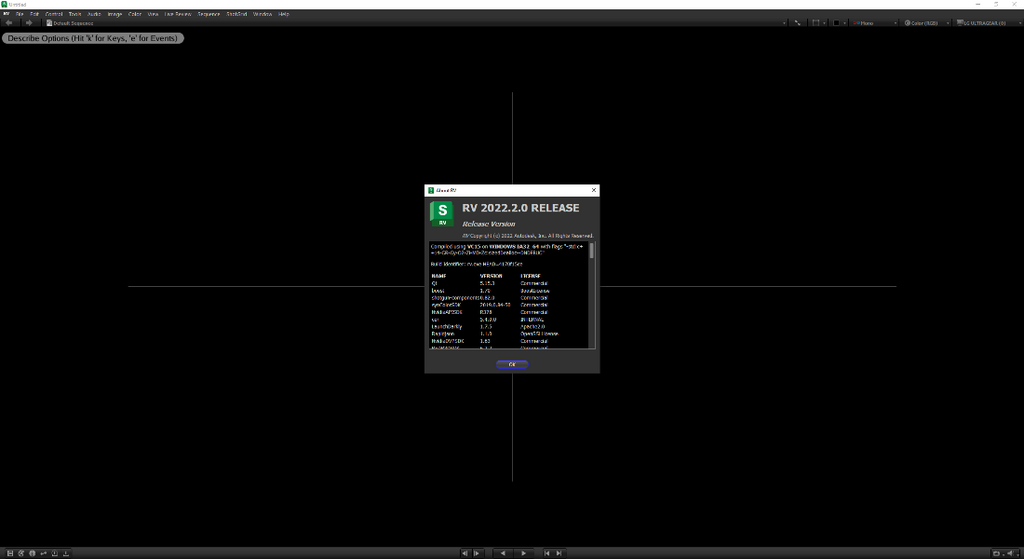Click sixth bottom-left toolbar icon
1024x559 pixels.
[x=65, y=553]
